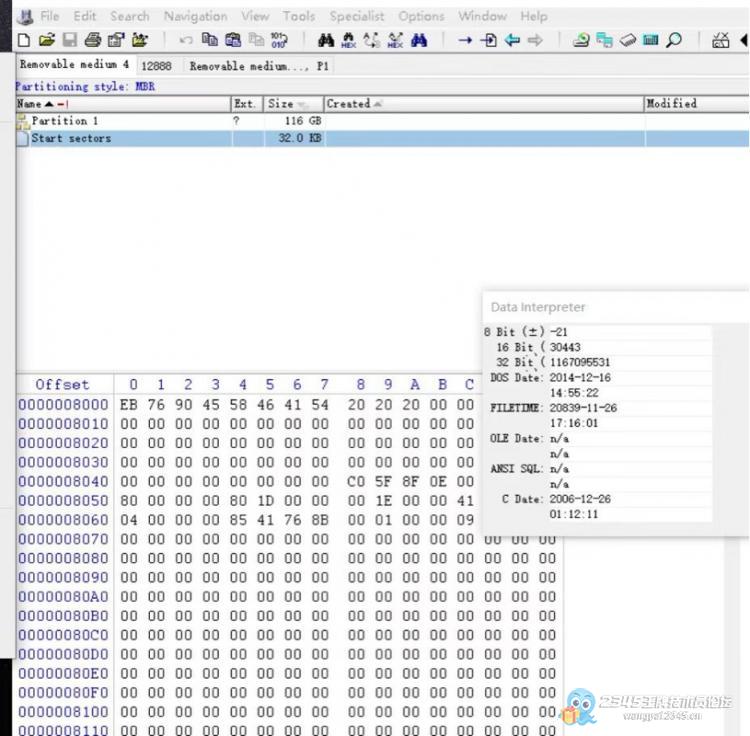Click the Find Text binoculars icon
750x736 pixels.
click(325, 40)
